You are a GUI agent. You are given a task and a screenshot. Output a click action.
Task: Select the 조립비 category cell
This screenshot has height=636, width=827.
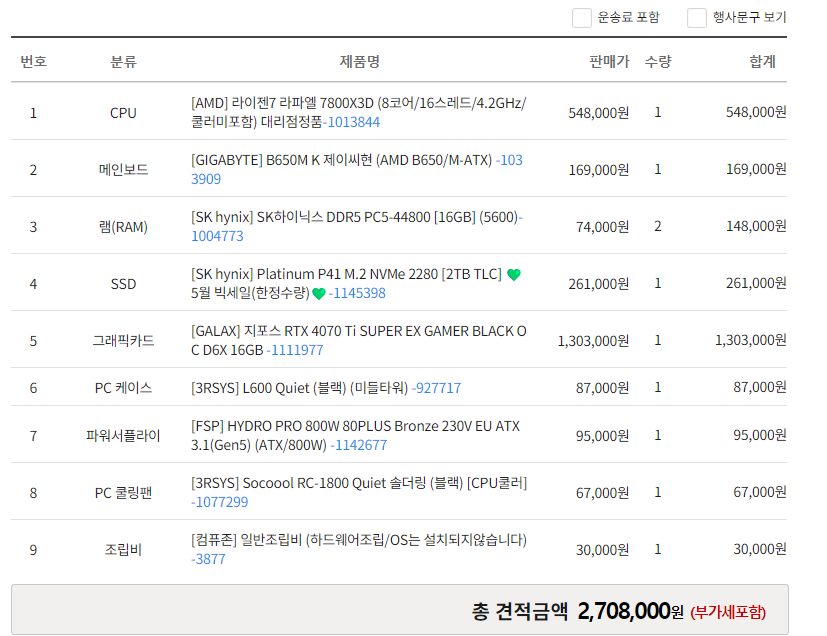point(123,550)
